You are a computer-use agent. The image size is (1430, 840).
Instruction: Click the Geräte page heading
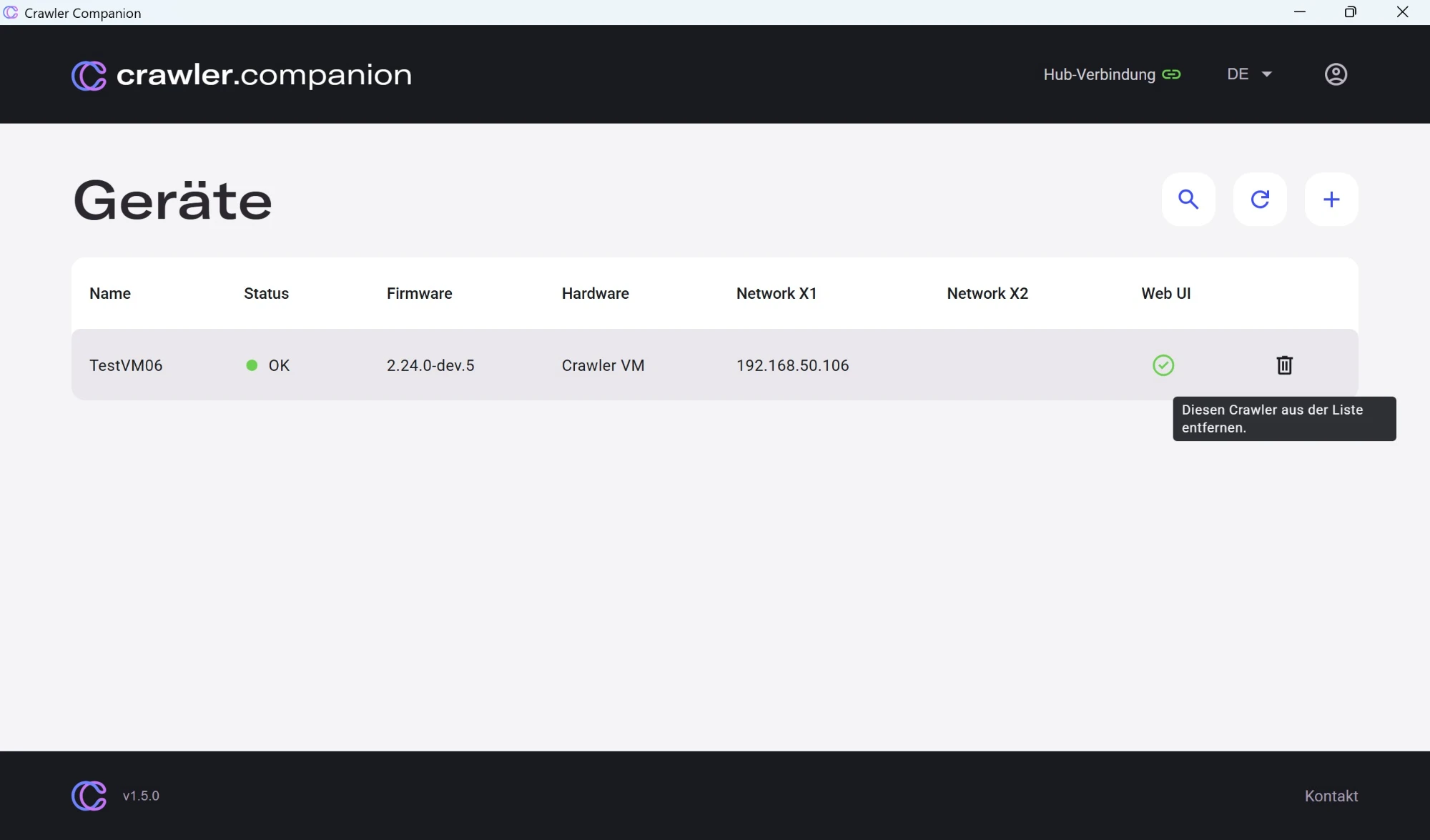[172, 201]
